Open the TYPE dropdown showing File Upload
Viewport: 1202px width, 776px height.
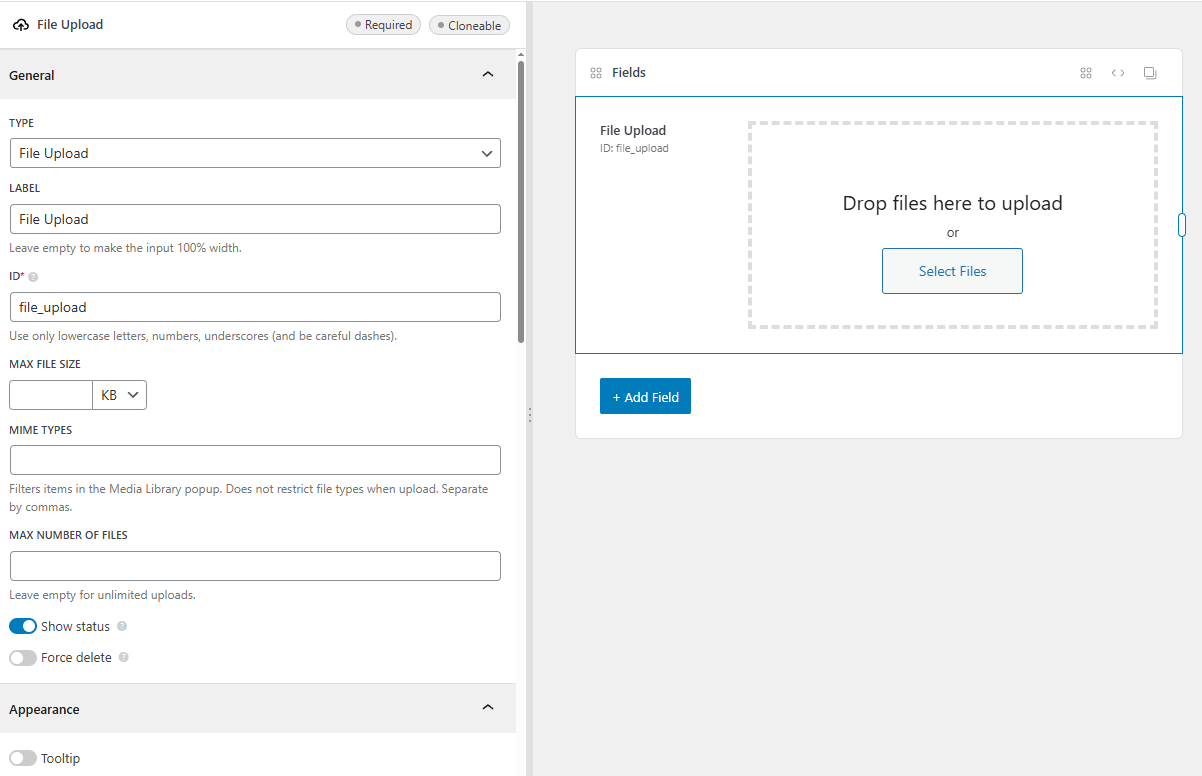(255, 153)
